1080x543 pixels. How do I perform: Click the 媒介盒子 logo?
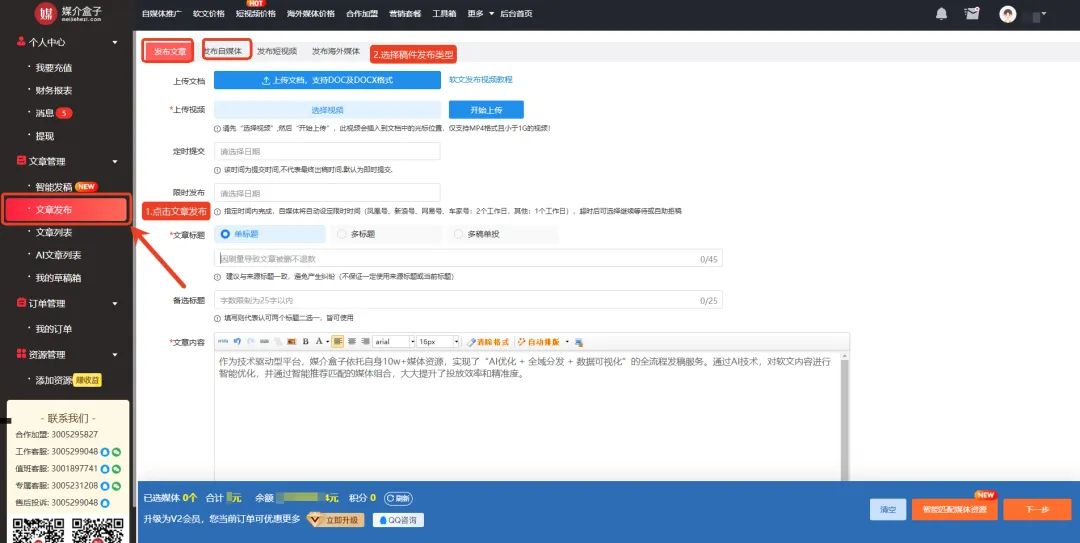pos(68,14)
